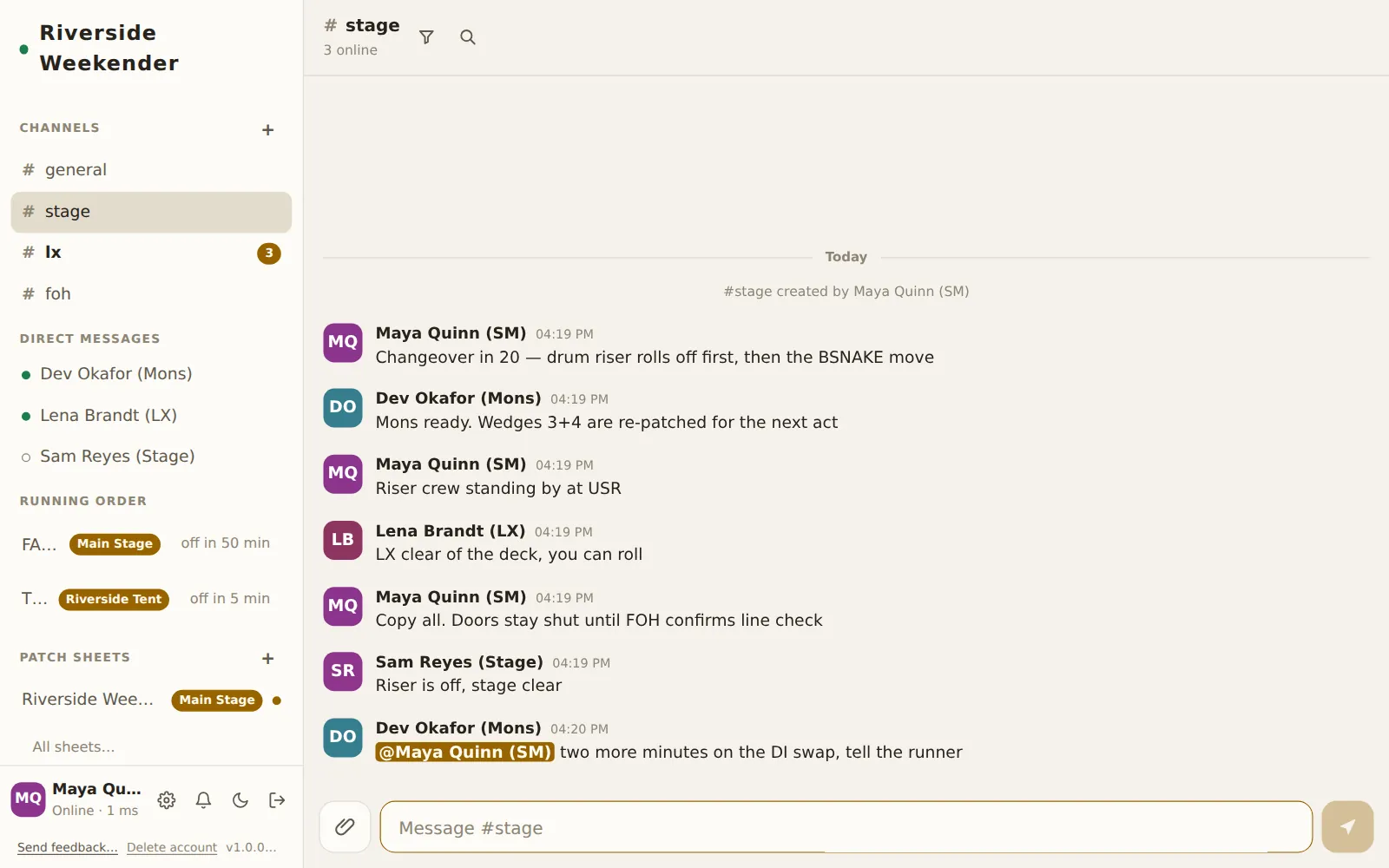The width and height of the screenshot is (1389, 868).
Task: Click the 04:20 PM message timestamp
Action: 579,729
